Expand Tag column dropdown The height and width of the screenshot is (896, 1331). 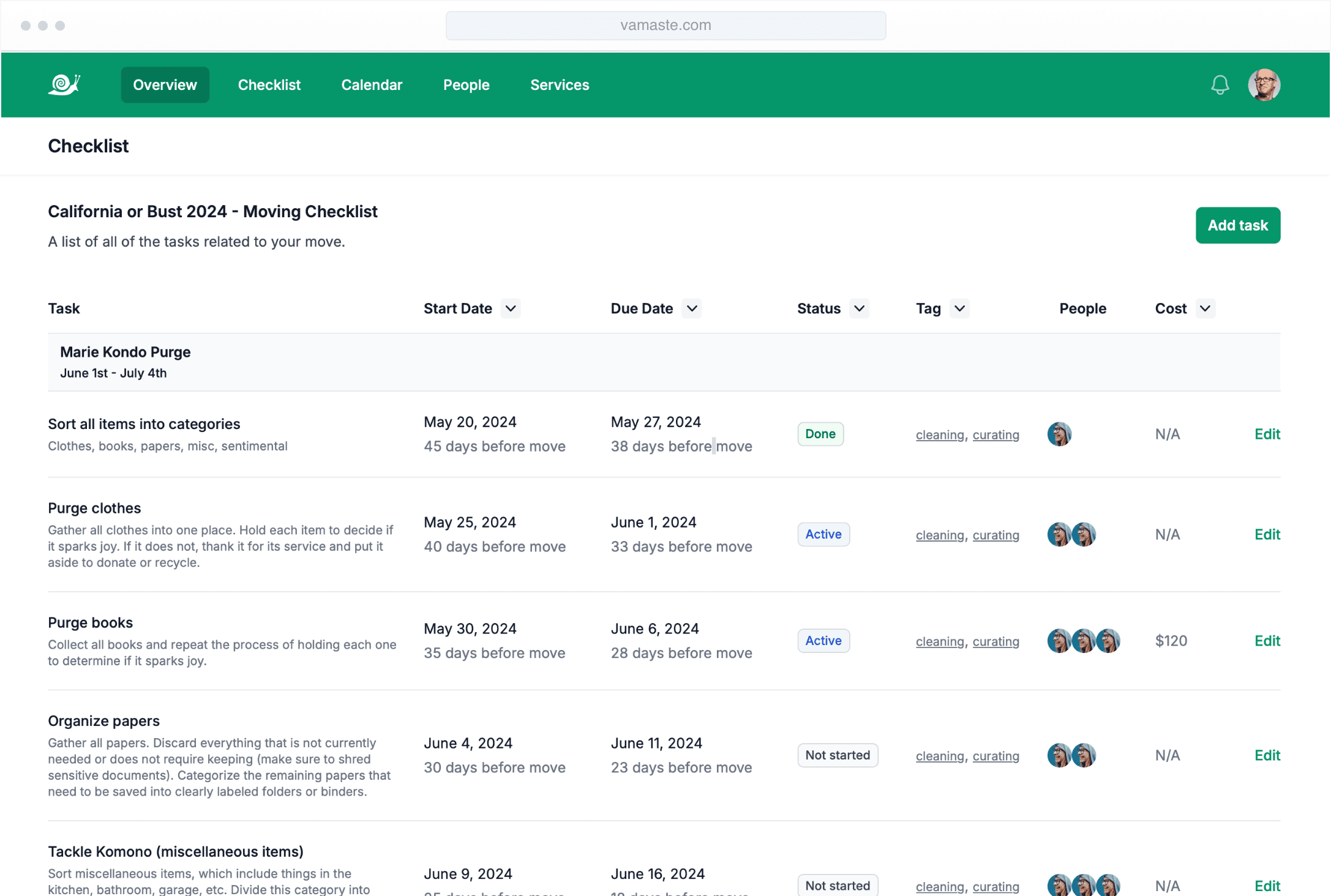[x=959, y=308]
